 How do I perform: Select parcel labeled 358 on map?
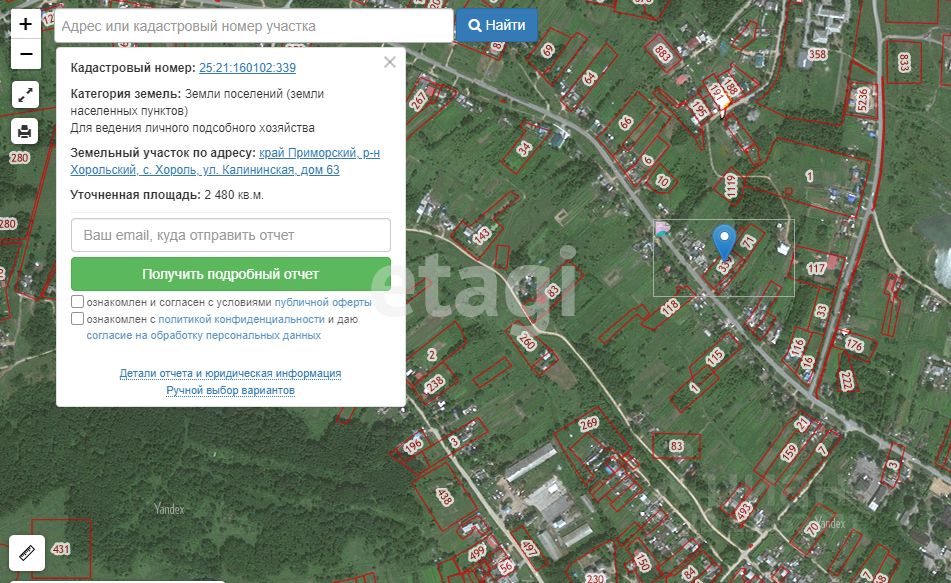pos(818,54)
